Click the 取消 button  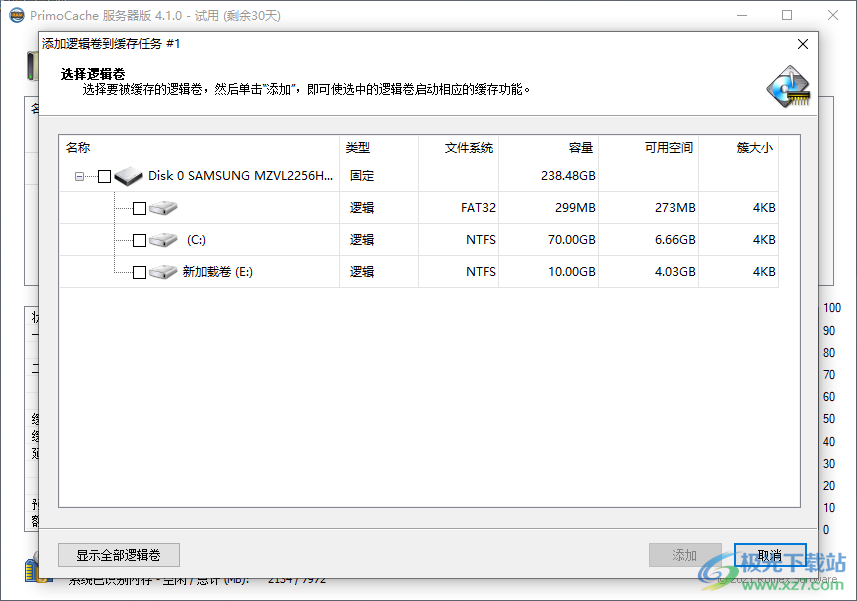pyautogui.click(x=770, y=555)
